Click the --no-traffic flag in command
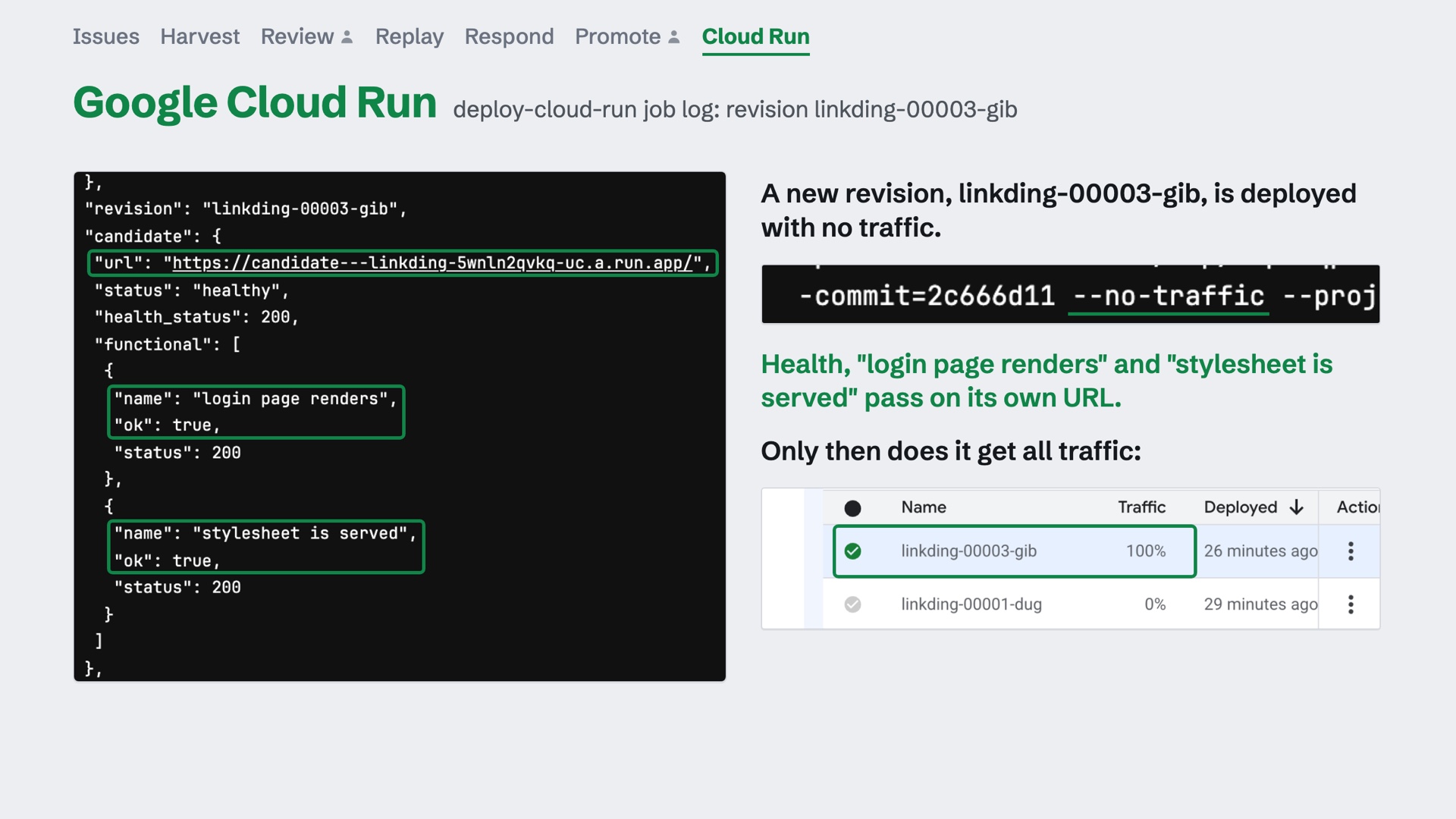Image resolution: width=1456 pixels, height=819 pixels. [x=1169, y=296]
